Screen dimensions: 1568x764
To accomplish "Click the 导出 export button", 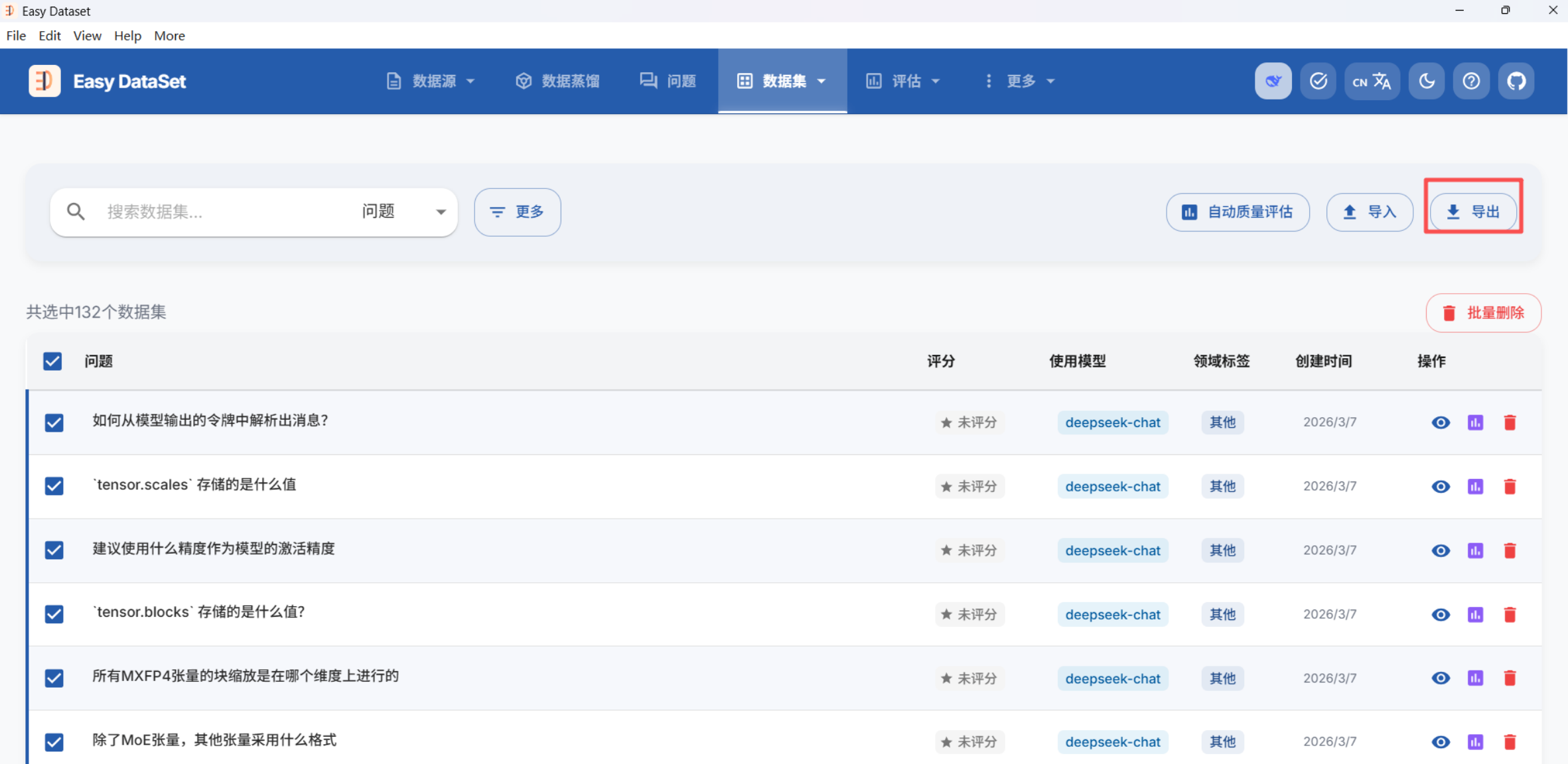I will [1473, 212].
